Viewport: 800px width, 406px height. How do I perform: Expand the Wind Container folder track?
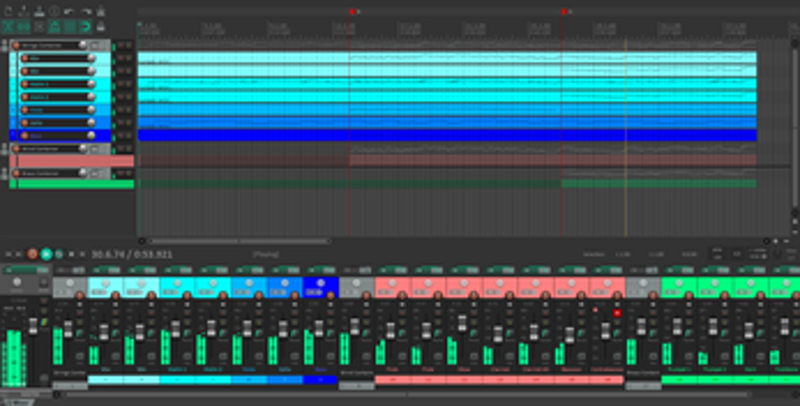tap(5, 148)
